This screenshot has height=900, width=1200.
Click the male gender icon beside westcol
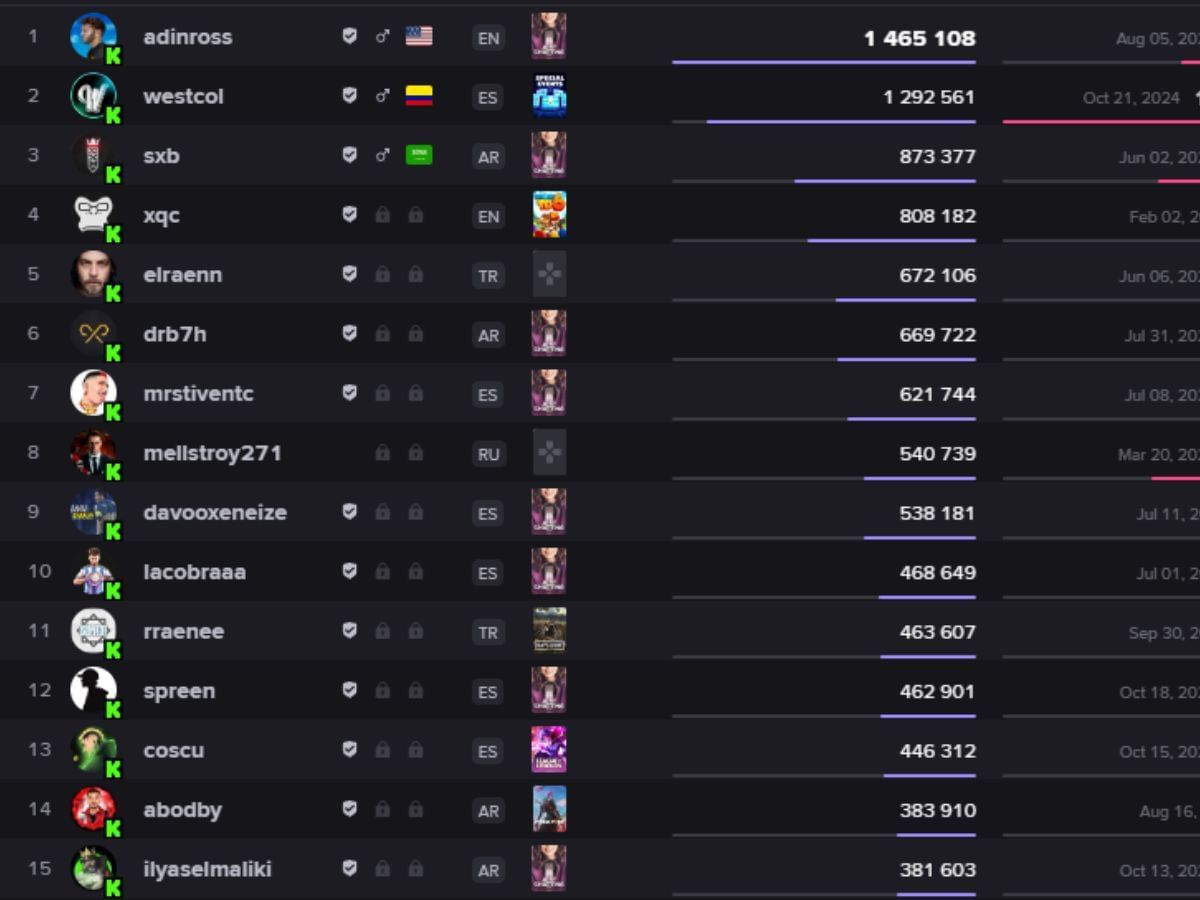click(x=384, y=97)
